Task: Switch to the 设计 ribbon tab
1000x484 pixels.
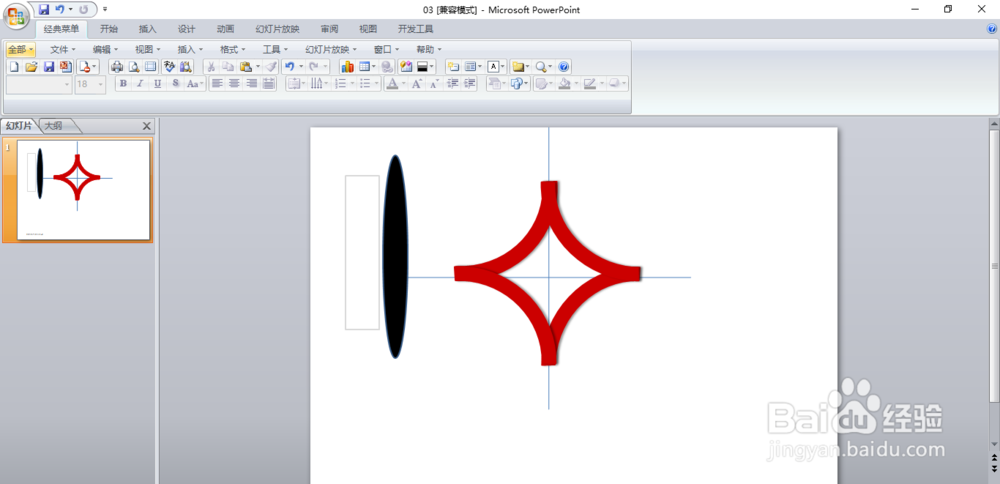Action: 186,29
